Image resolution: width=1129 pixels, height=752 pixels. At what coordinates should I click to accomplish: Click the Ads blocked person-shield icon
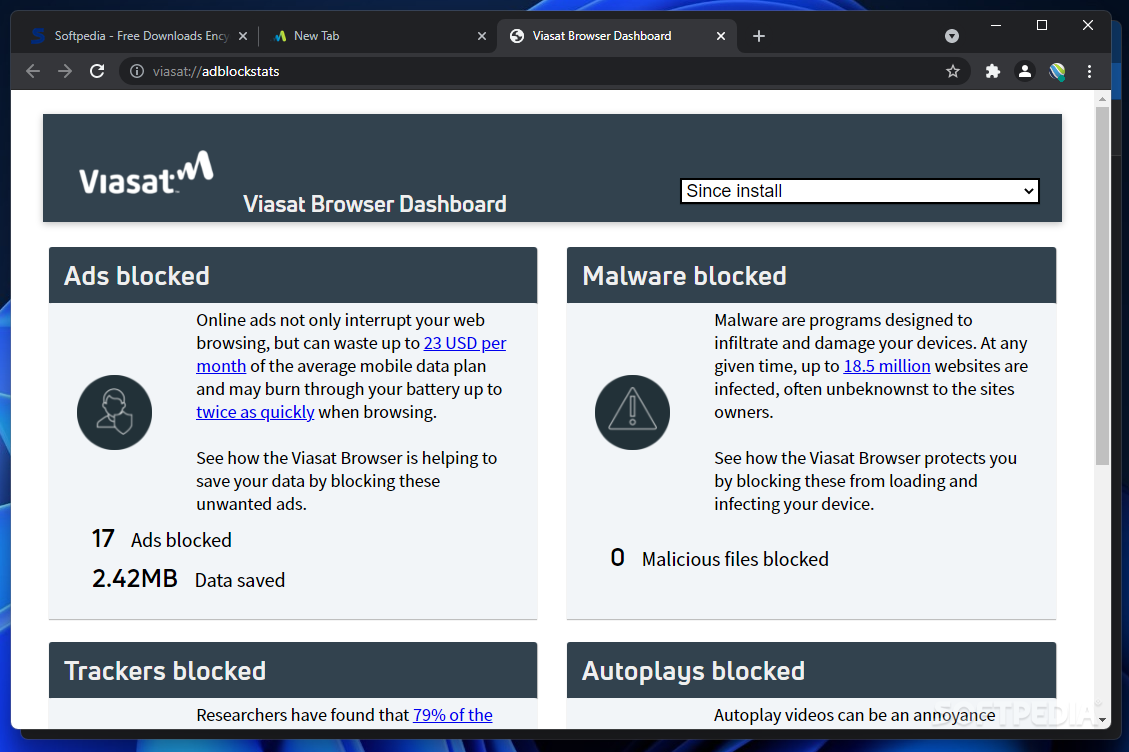point(114,412)
